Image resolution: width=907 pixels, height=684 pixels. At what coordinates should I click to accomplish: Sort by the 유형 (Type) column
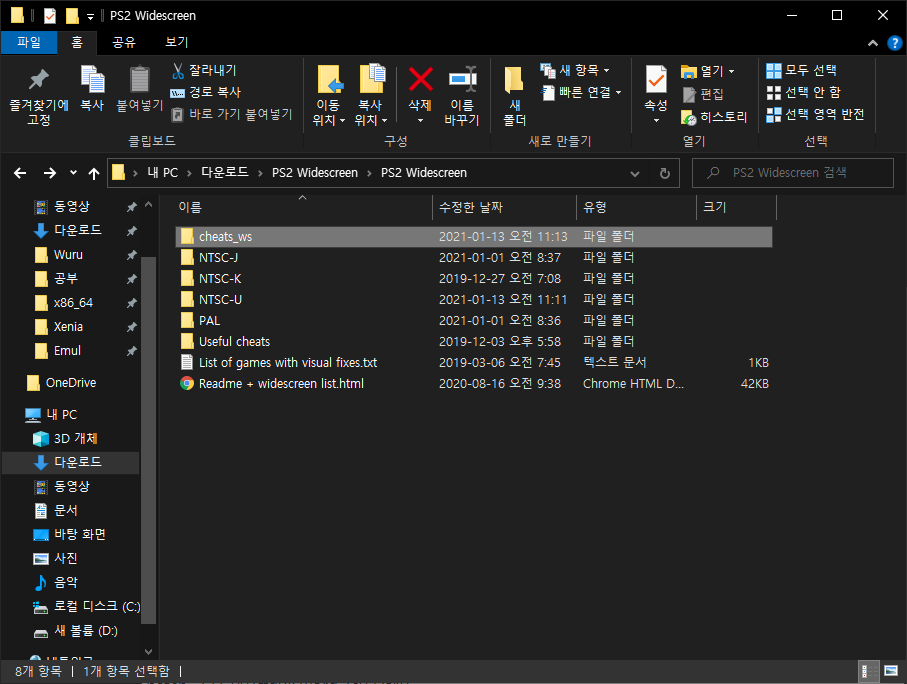click(x=636, y=207)
